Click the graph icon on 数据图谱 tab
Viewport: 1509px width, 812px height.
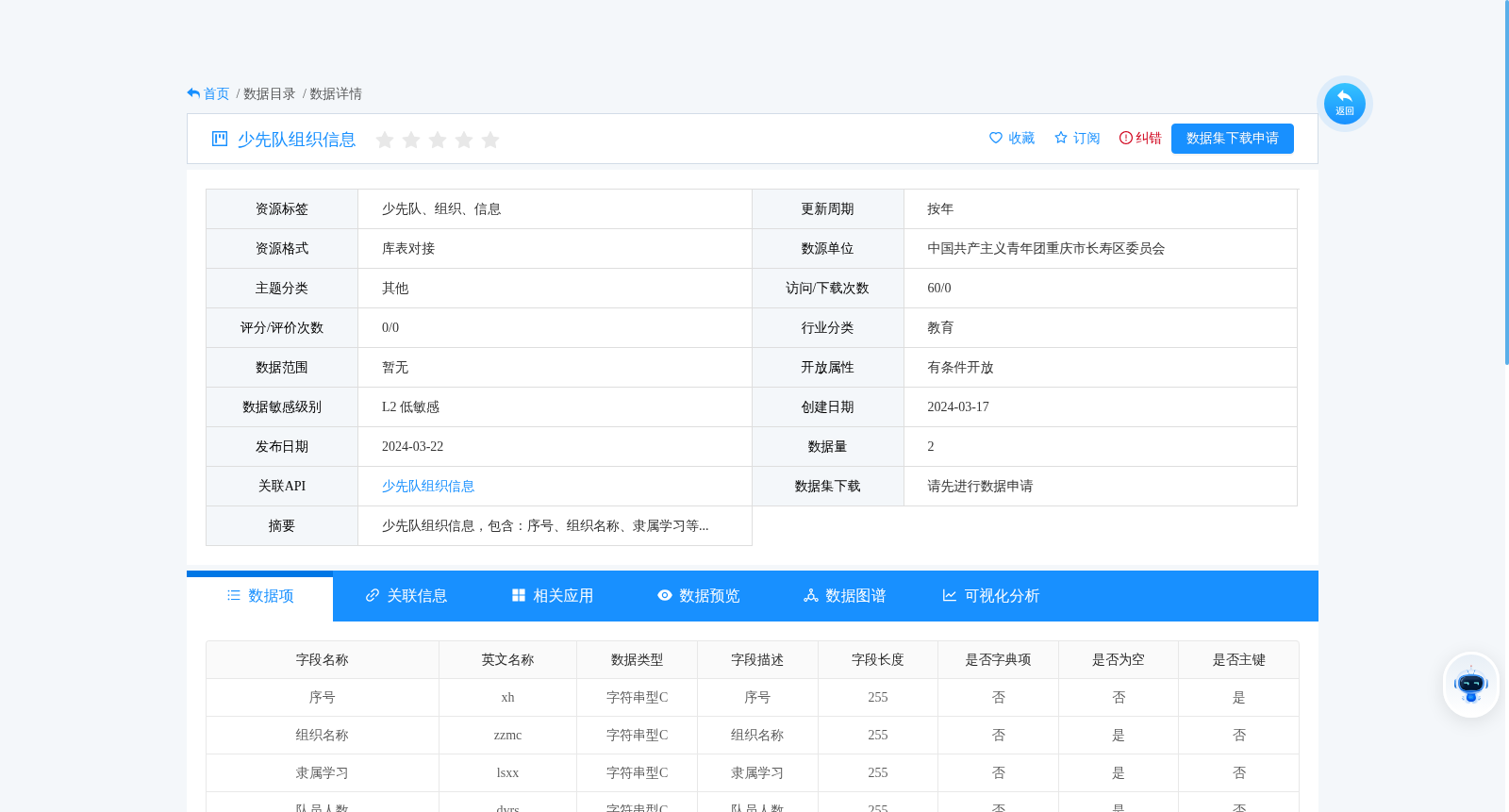point(811,595)
